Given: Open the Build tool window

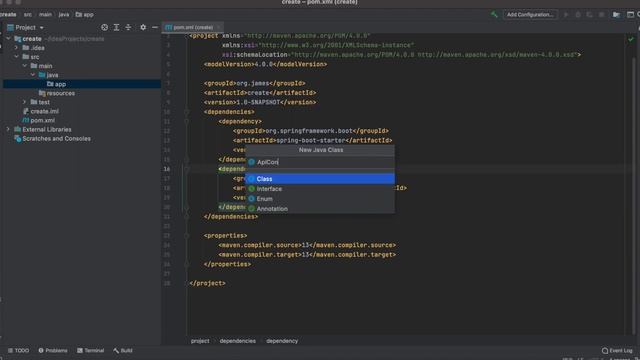Looking at the screenshot, I should [123, 350].
